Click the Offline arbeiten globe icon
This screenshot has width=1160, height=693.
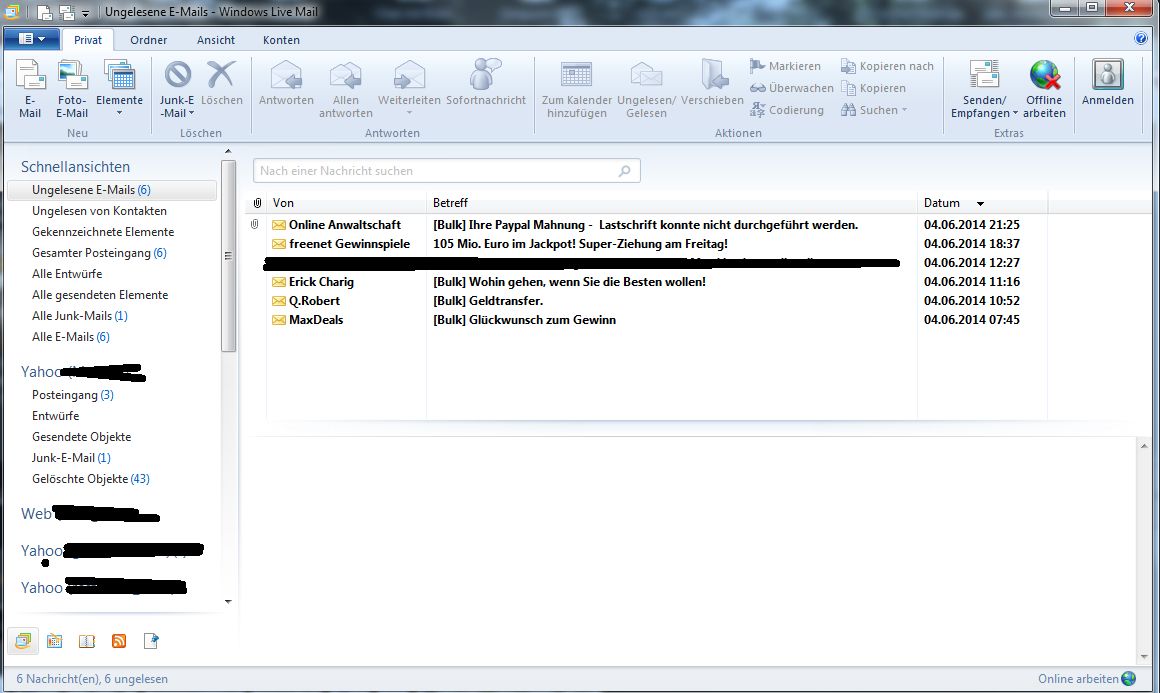(1044, 76)
